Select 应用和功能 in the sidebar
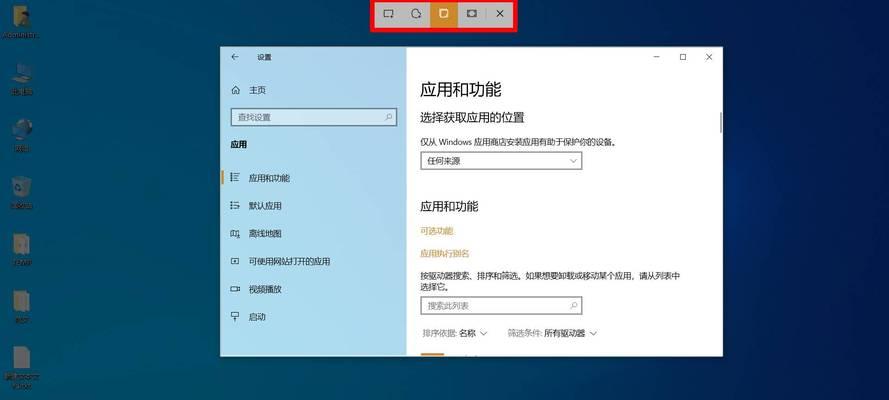Viewport: 889px width, 400px height. click(313, 178)
